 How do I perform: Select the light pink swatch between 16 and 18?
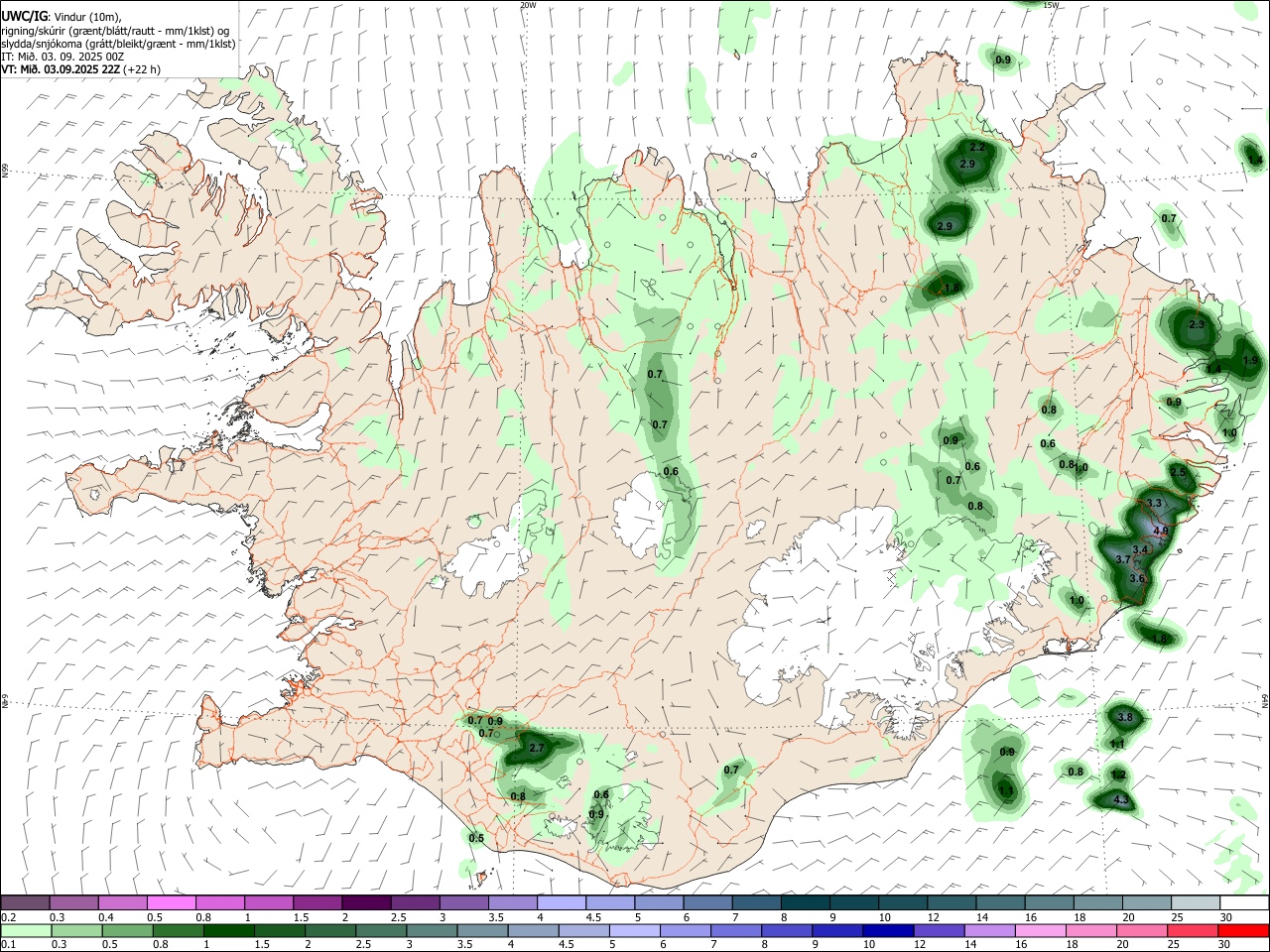click(1038, 930)
